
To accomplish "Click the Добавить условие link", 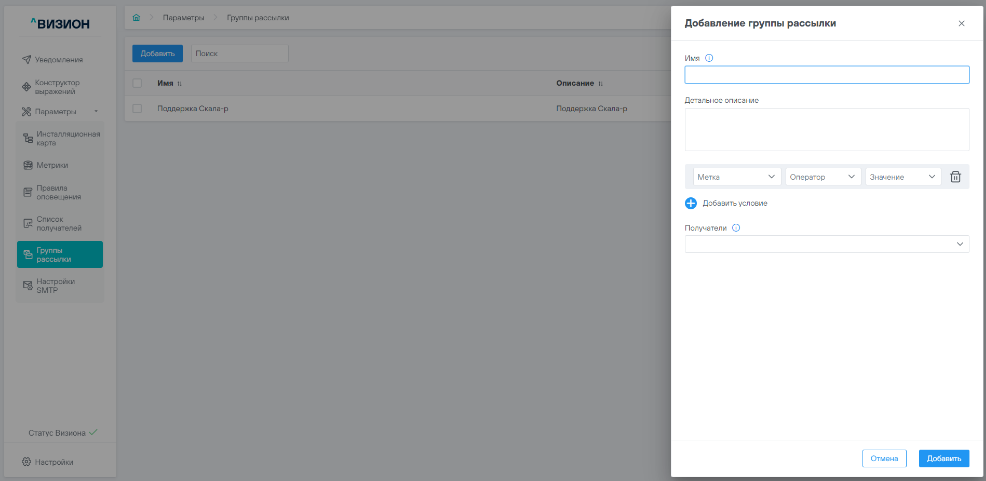I will [735, 203].
